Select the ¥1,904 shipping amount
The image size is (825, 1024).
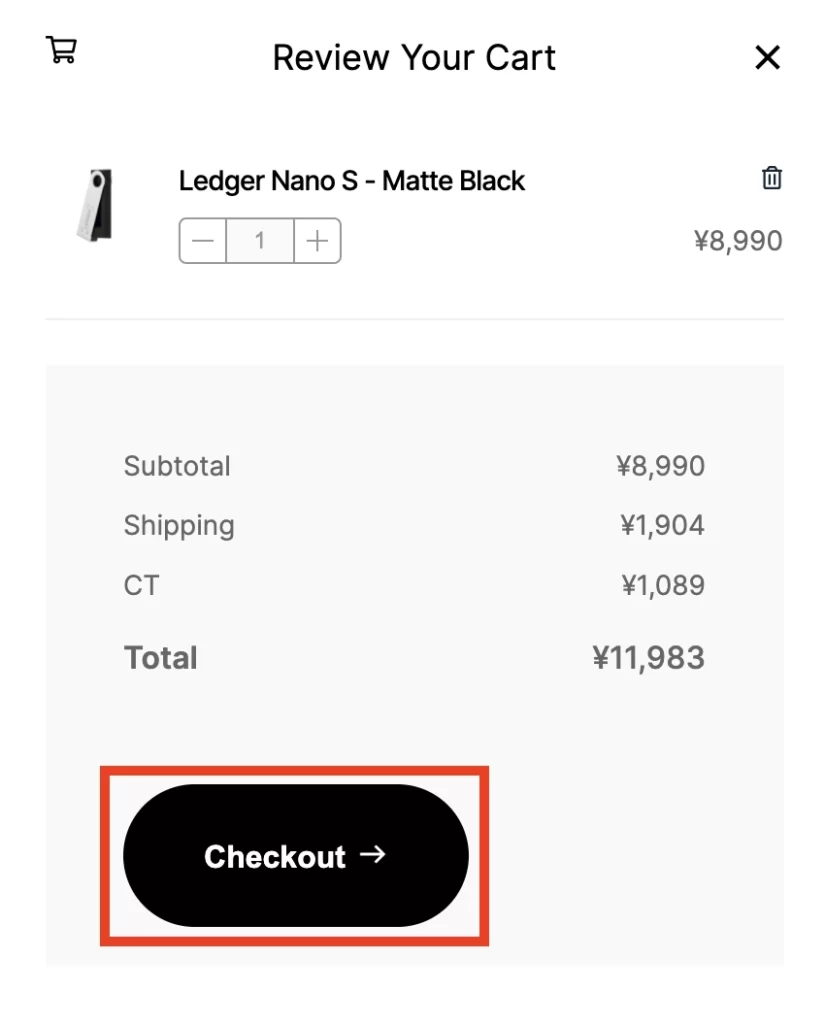662,526
